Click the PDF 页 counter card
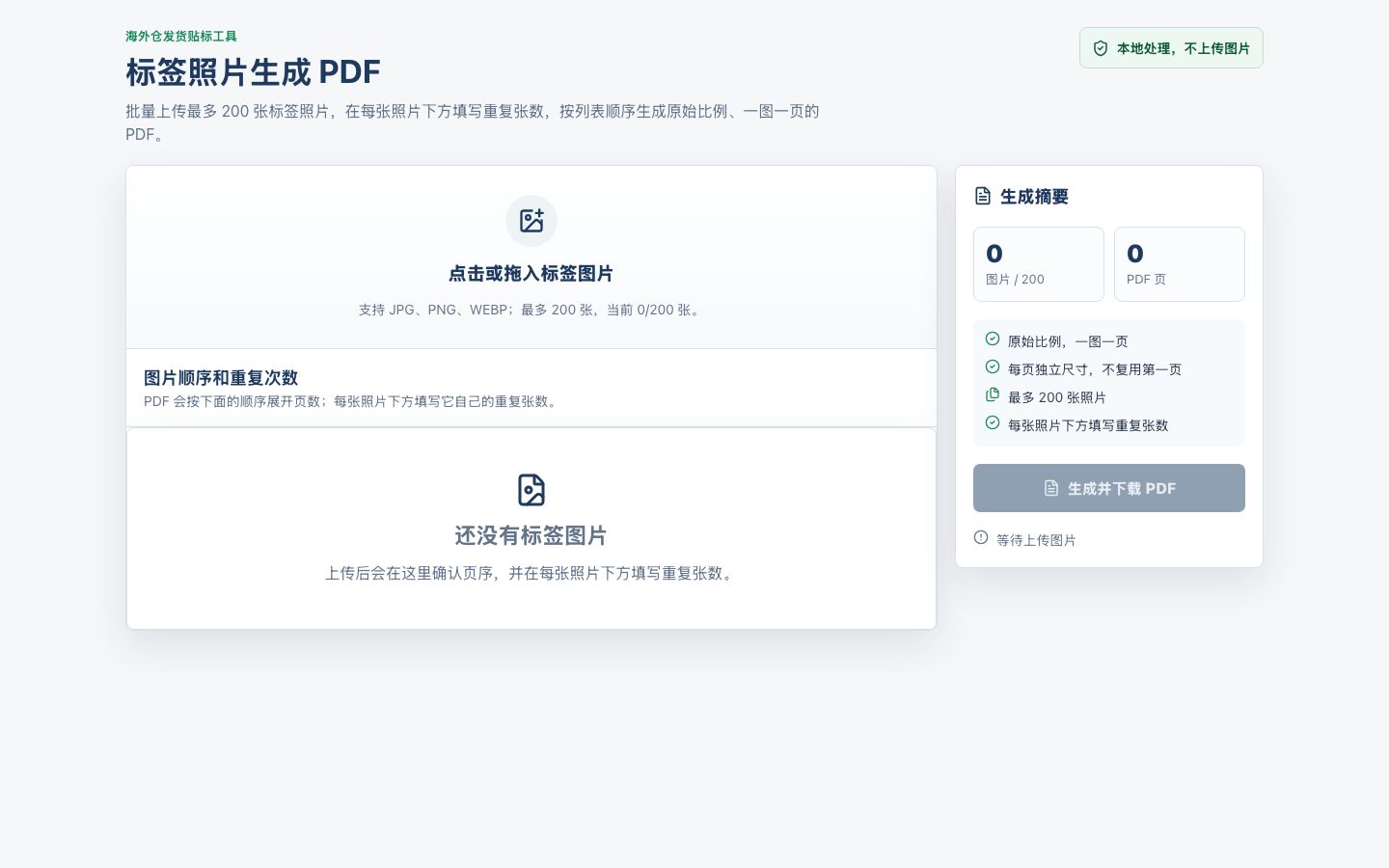1389x868 pixels. coord(1180,264)
